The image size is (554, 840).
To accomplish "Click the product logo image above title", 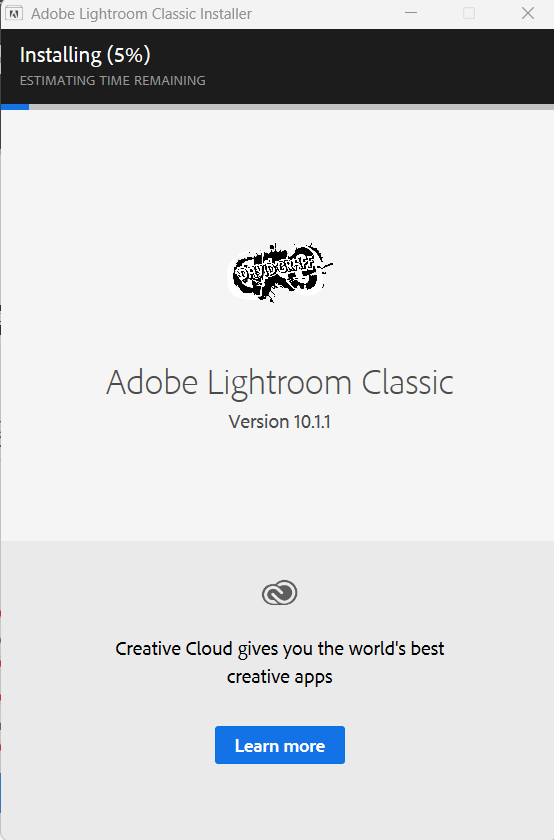I will click(280, 273).
